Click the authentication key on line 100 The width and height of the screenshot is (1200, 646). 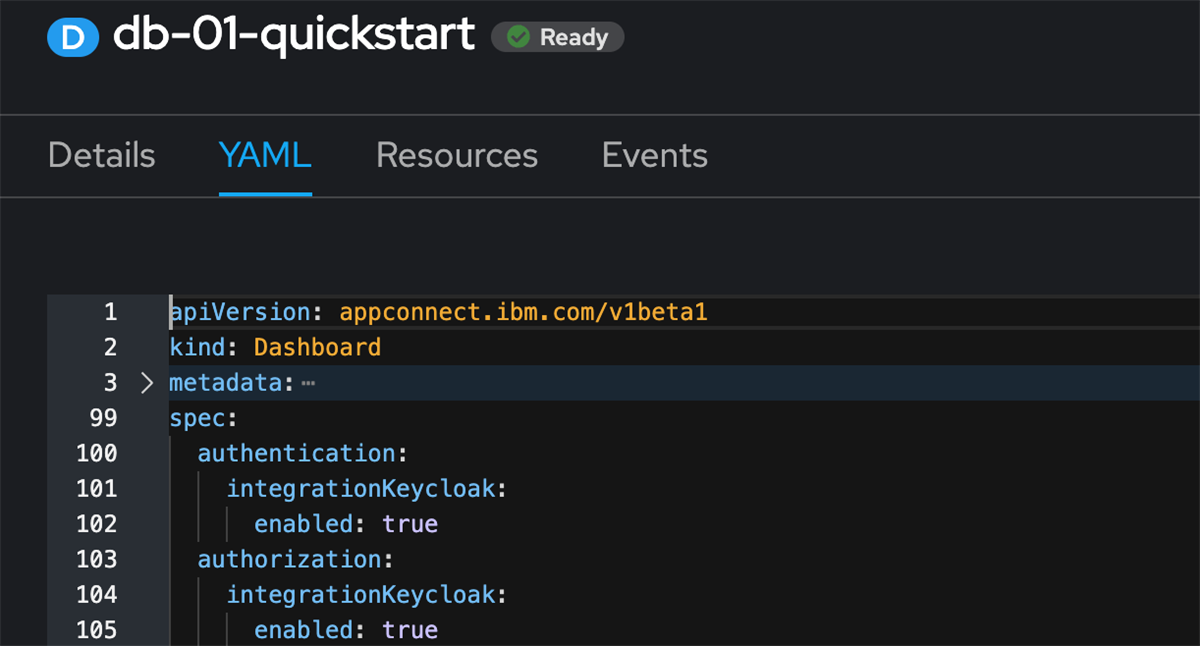[x=297, y=453]
